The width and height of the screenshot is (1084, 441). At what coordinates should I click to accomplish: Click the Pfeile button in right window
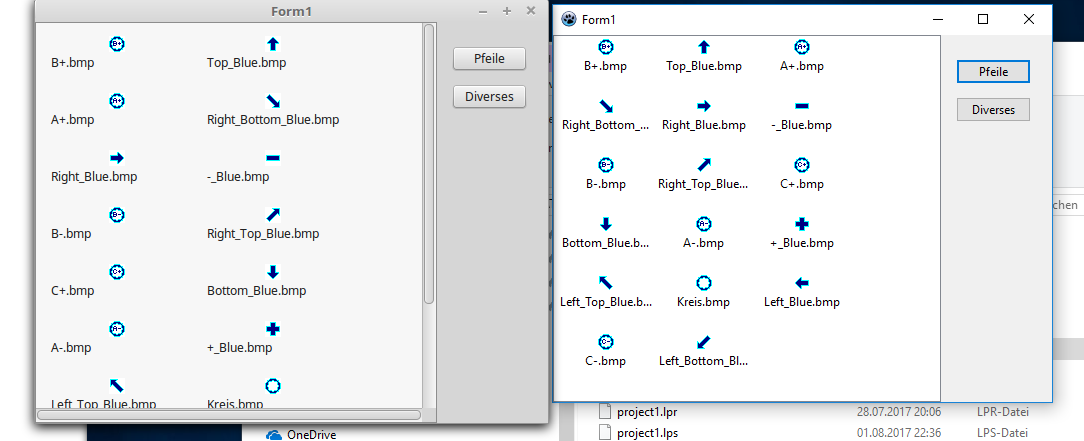[x=992, y=72]
